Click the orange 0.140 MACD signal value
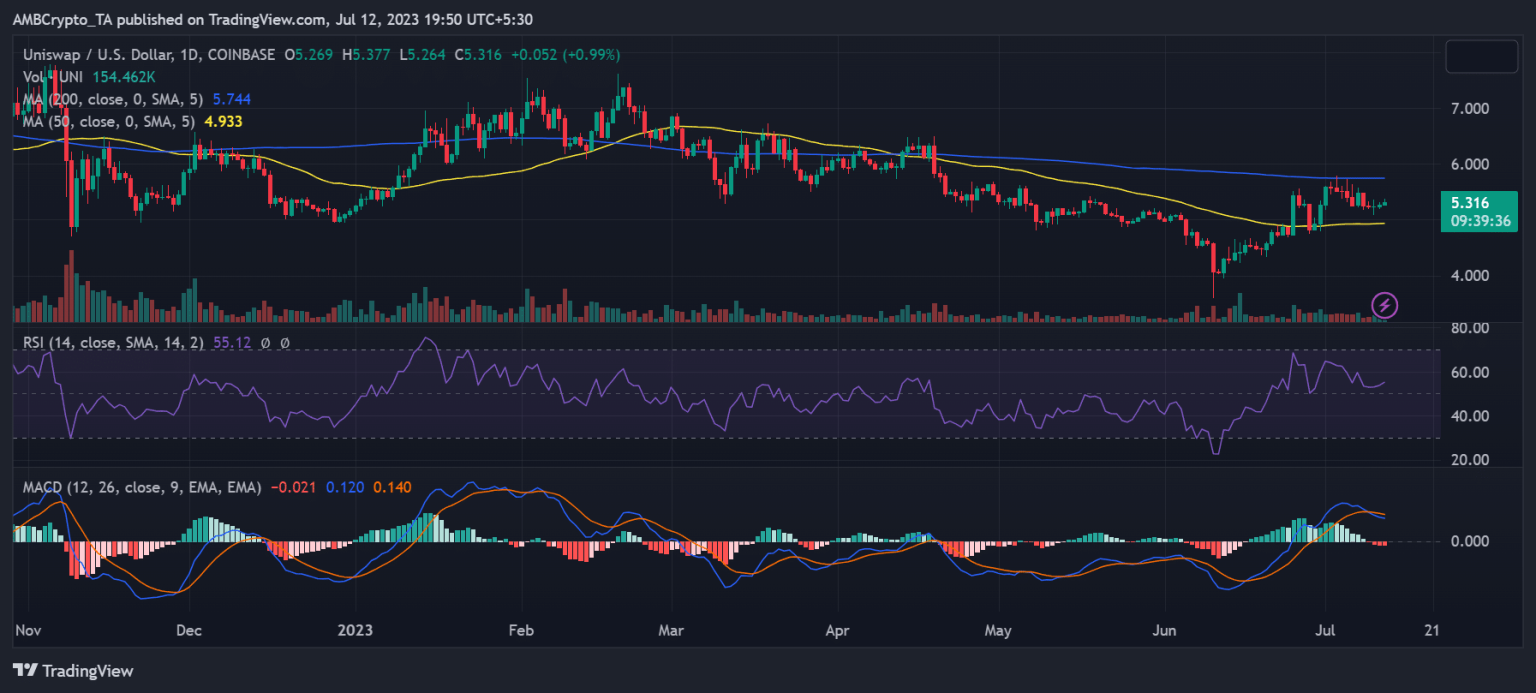 tap(391, 487)
